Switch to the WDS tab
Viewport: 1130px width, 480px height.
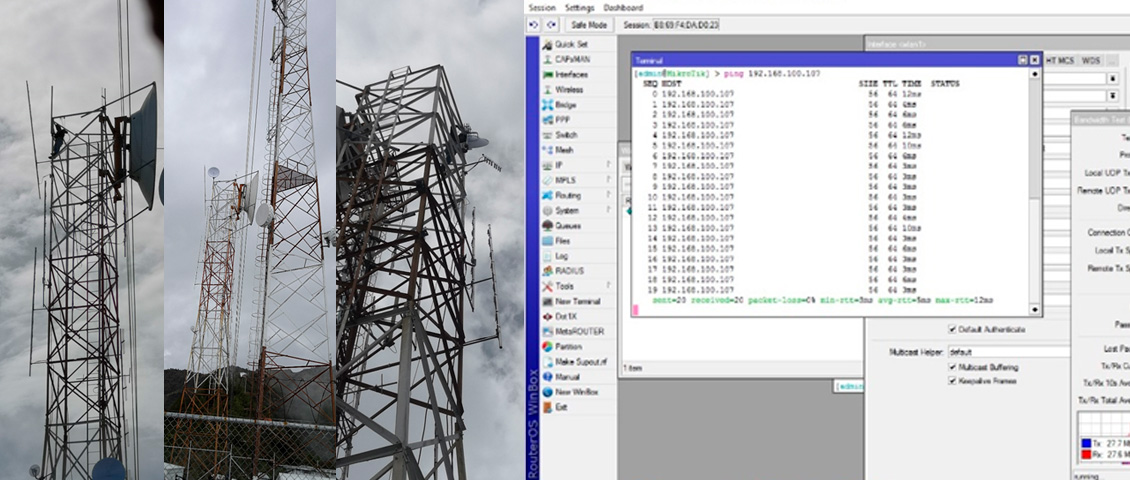[x=1090, y=61]
